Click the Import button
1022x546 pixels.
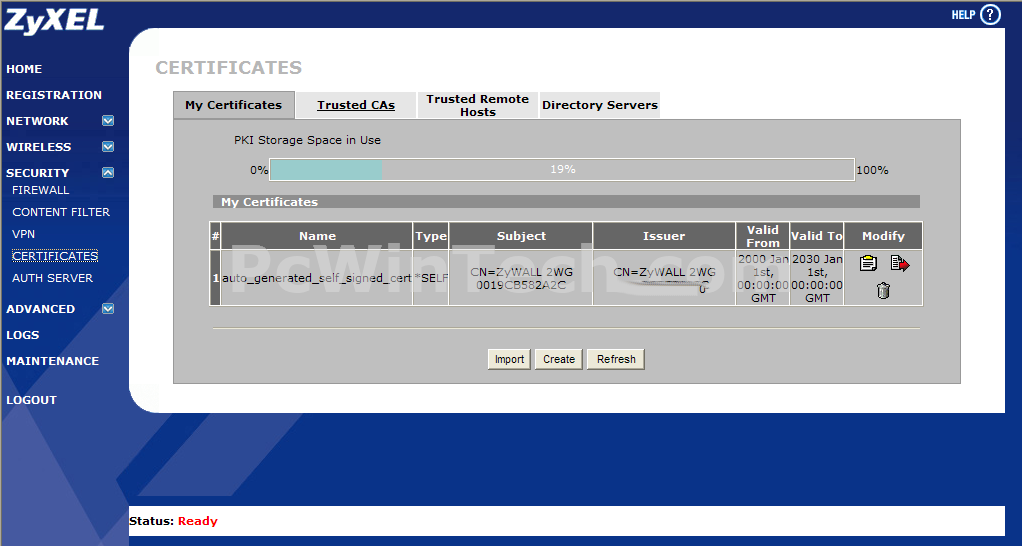coord(509,359)
